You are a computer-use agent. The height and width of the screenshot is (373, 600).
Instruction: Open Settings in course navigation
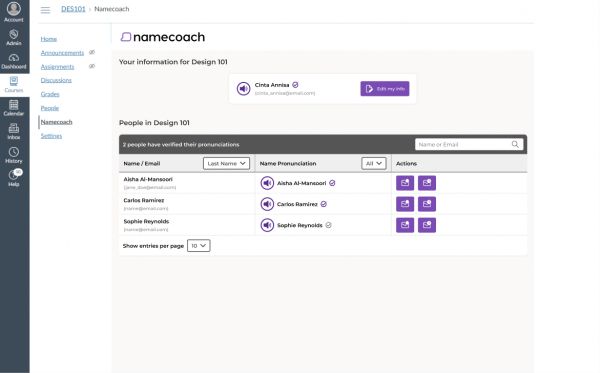(x=51, y=136)
